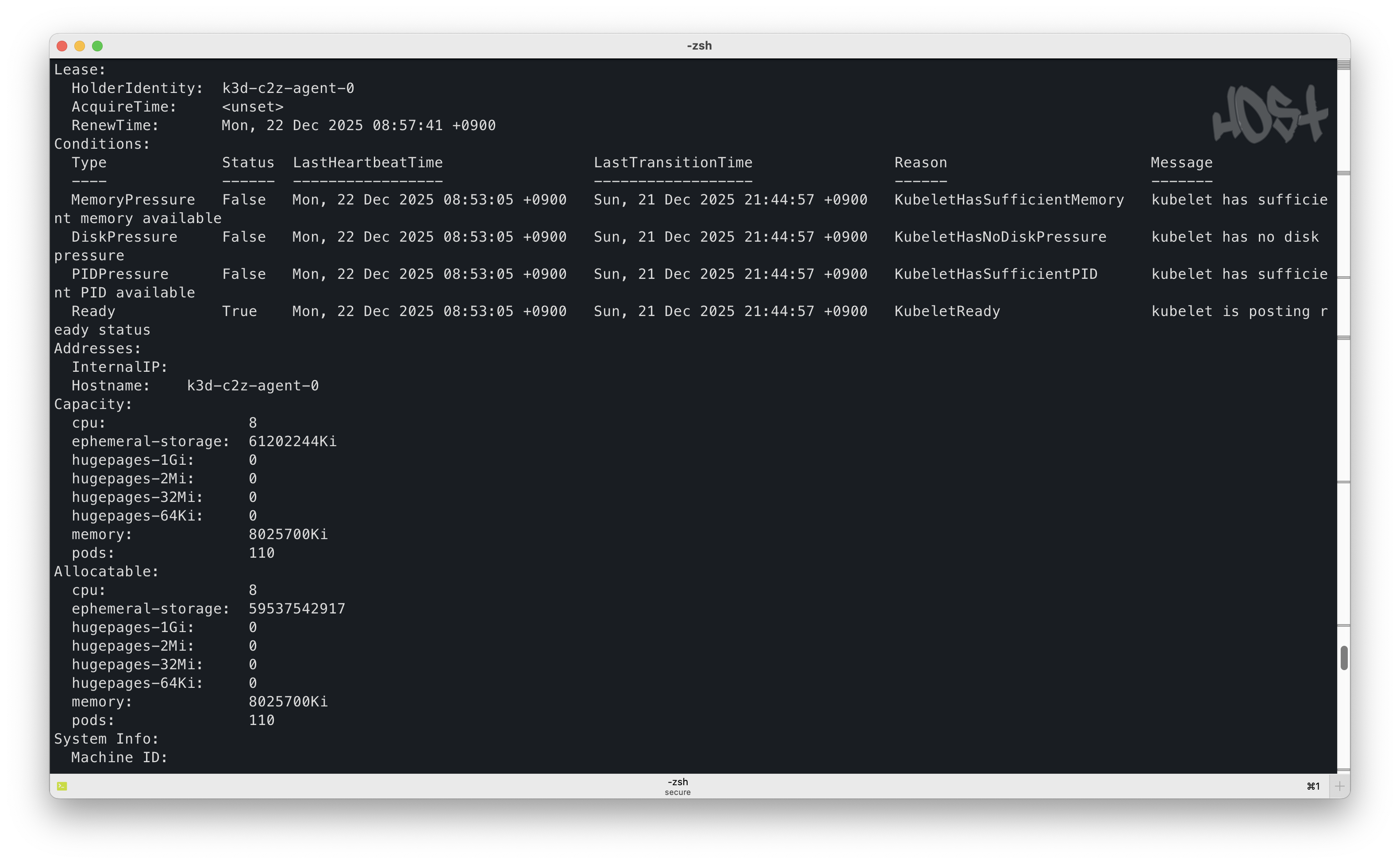Minimize the terminal window
The width and height of the screenshot is (1400, 864).
pos(79,46)
